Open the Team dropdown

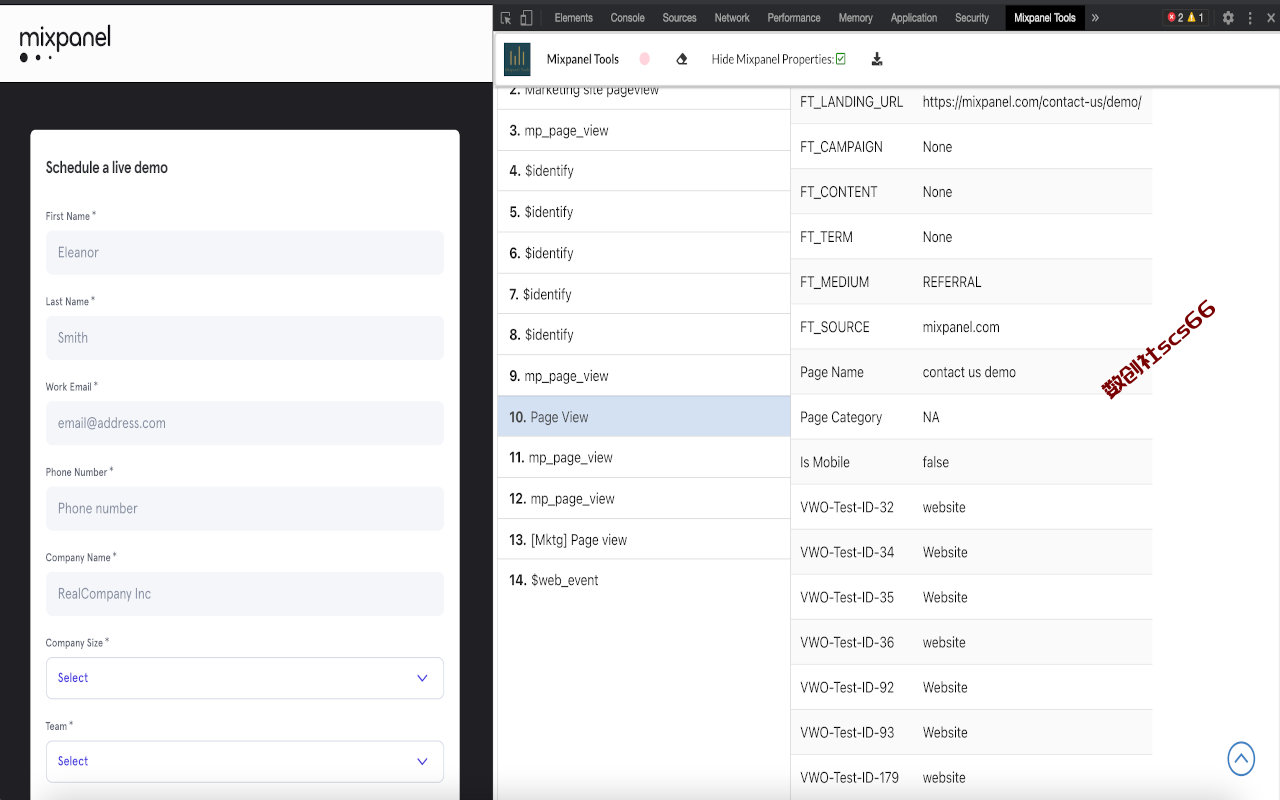pos(245,761)
